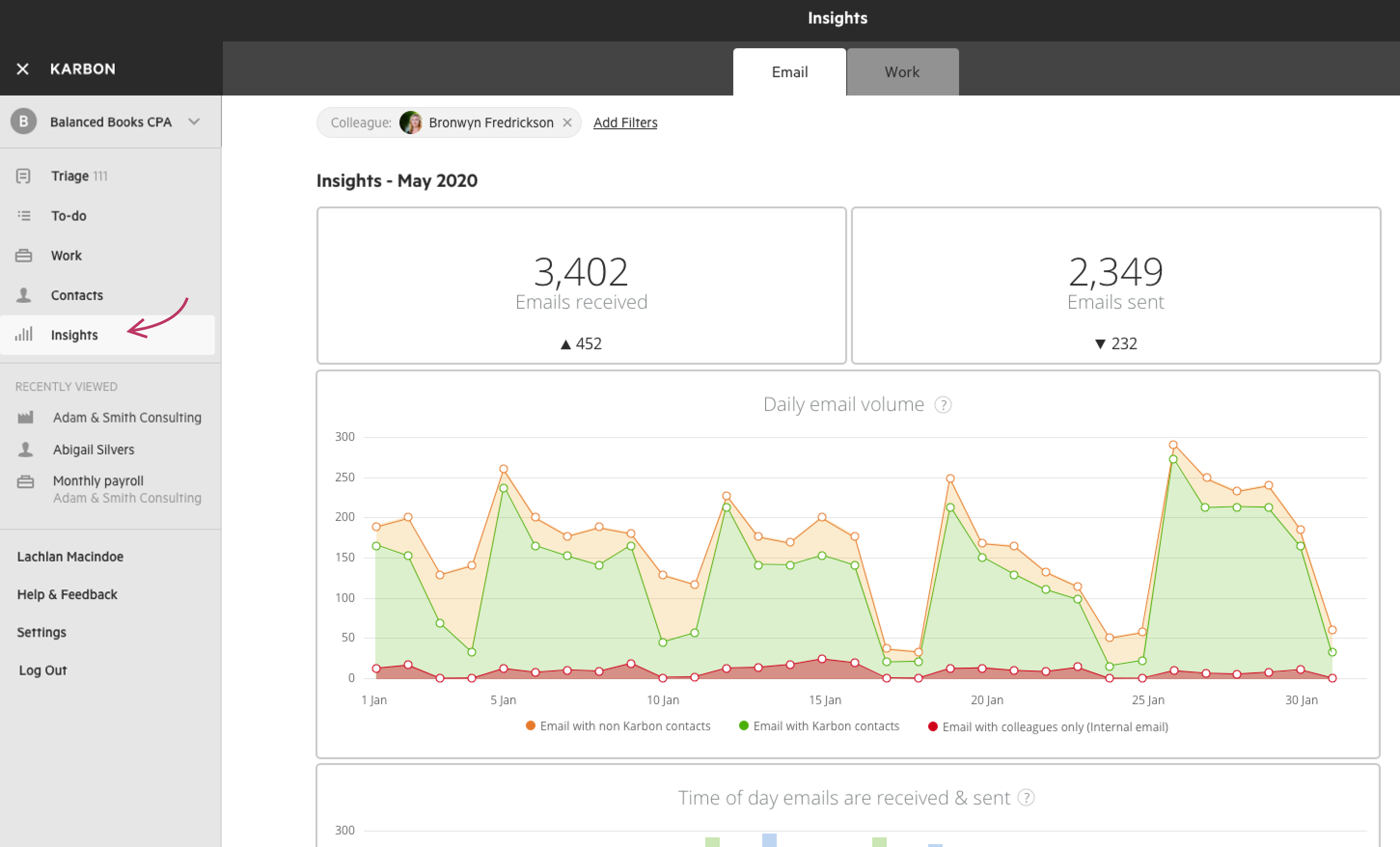Click the Insights bar chart icon
Screen dimensions: 1400x847
(x=24, y=334)
